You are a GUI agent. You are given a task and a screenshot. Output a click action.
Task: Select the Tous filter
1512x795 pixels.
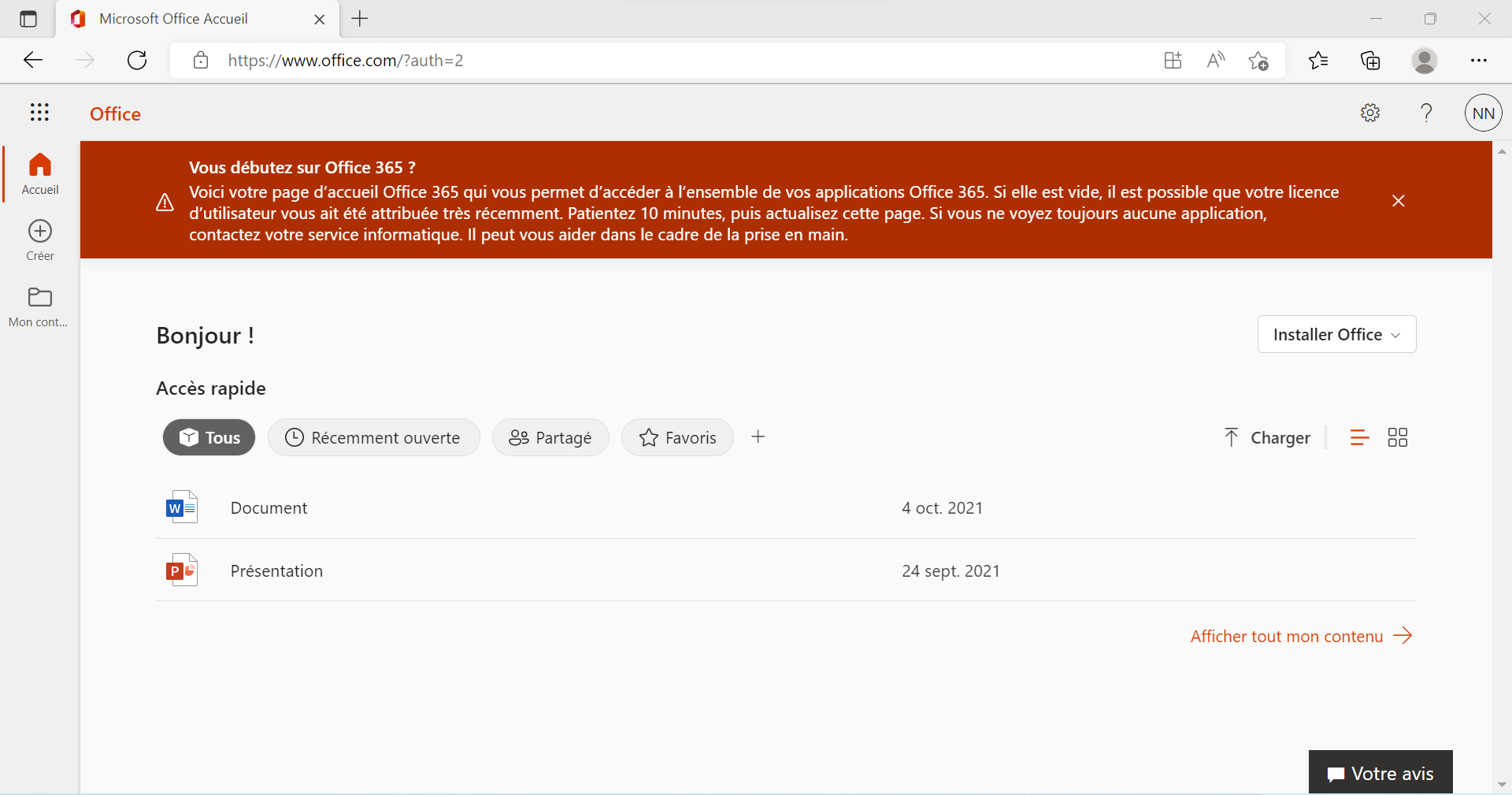209,437
